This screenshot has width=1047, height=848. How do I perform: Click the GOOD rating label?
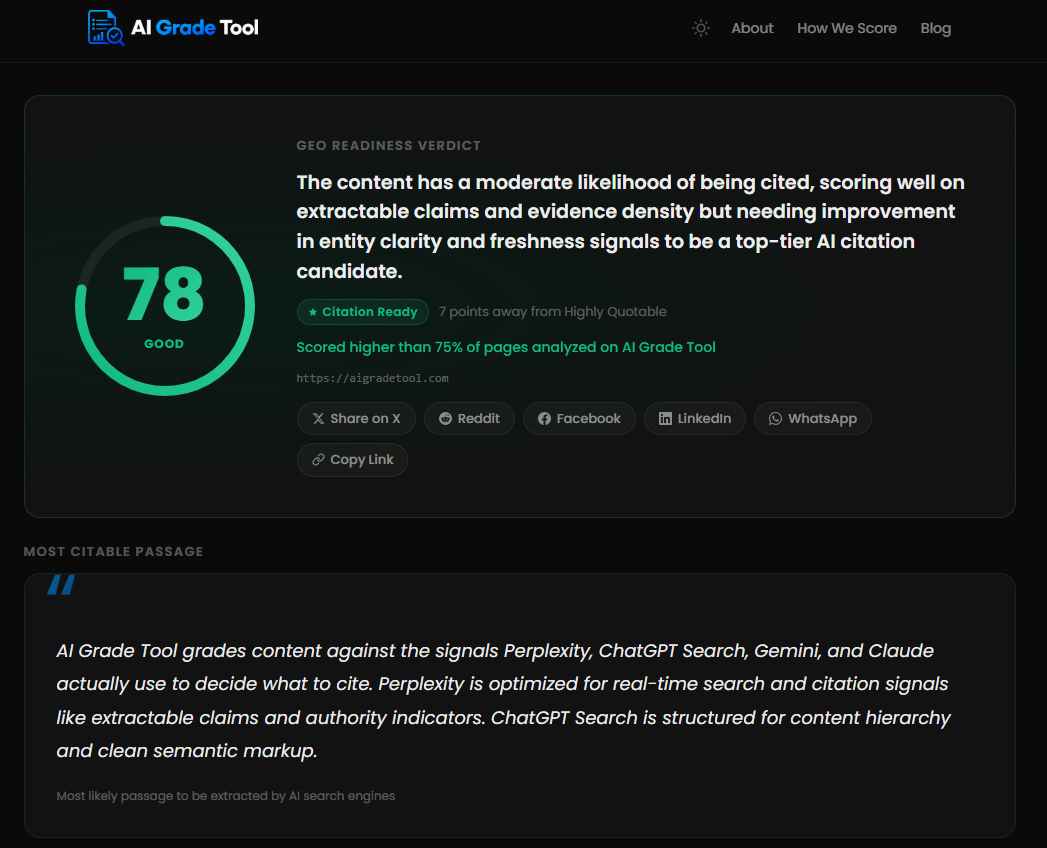pos(164,344)
